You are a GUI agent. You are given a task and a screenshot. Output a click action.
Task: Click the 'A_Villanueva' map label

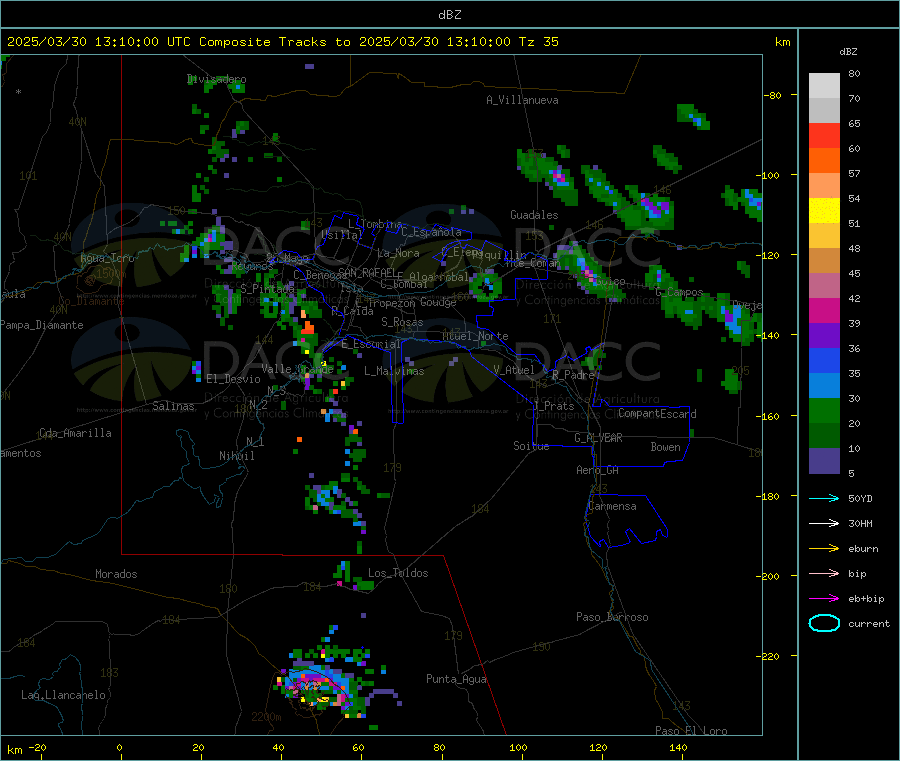pos(522,100)
